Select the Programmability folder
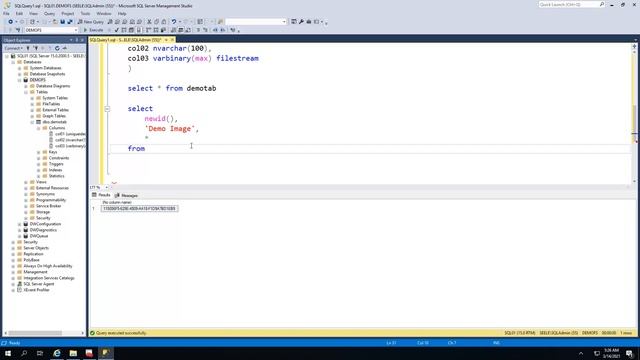Image resolution: width=640 pixels, height=360 pixels. [51, 200]
